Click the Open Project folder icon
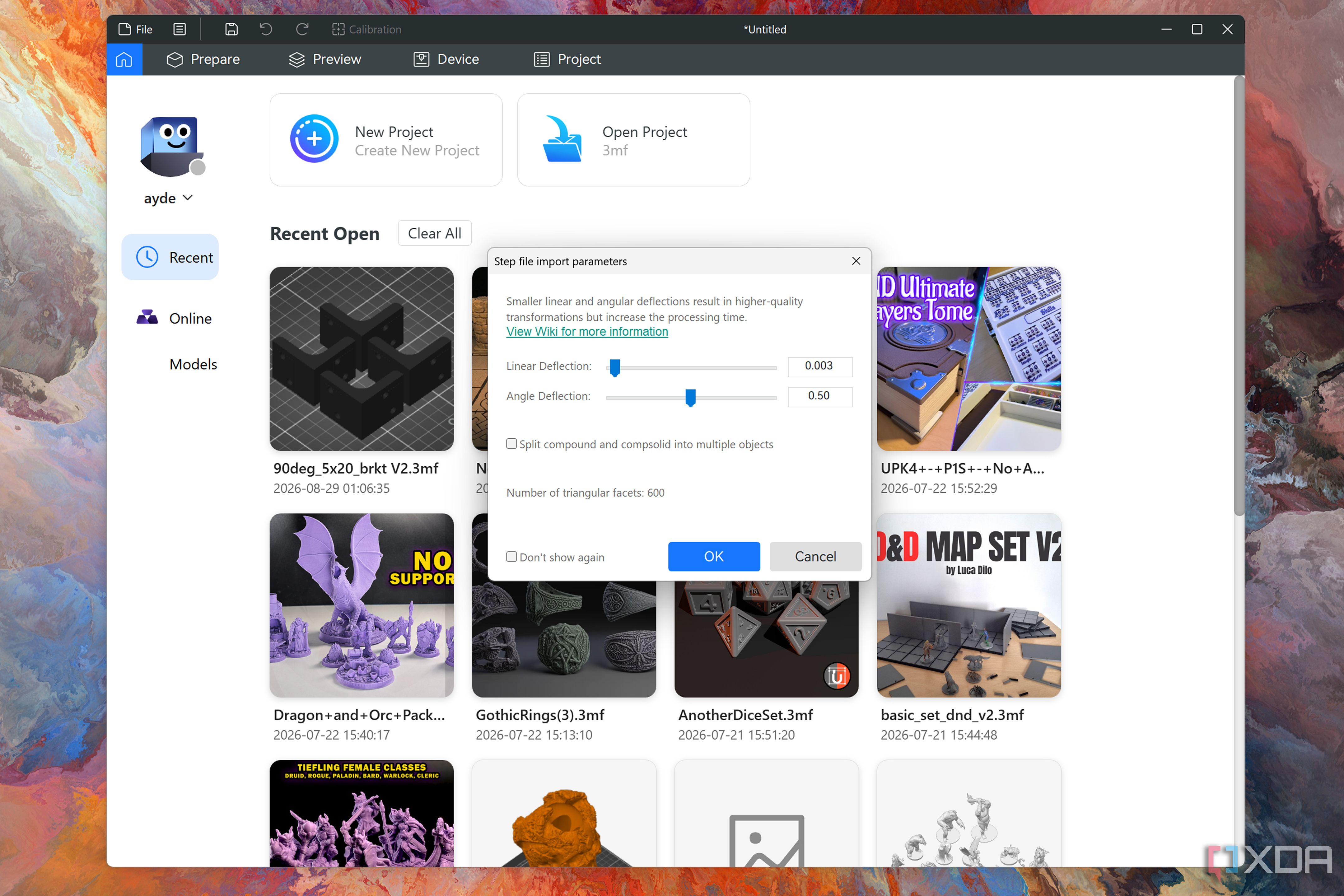This screenshot has width=1344, height=896. click(x=562, y=139)
